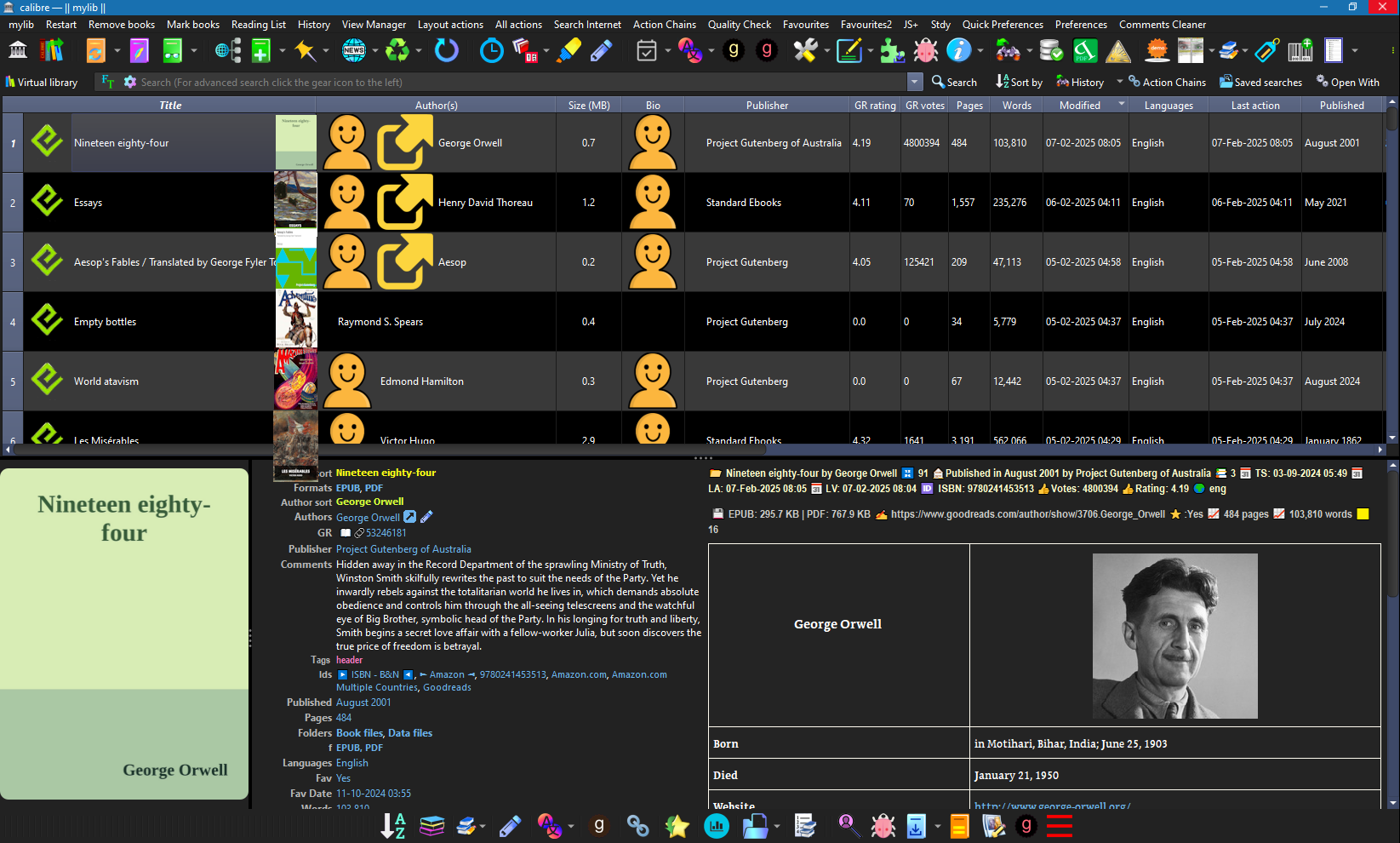Click the A-Z sort arrow icon in bottom toolbar
Image resolution: width=1400 pixels, height=843 pixels.
pyautogui.click(x=393, y=826)
